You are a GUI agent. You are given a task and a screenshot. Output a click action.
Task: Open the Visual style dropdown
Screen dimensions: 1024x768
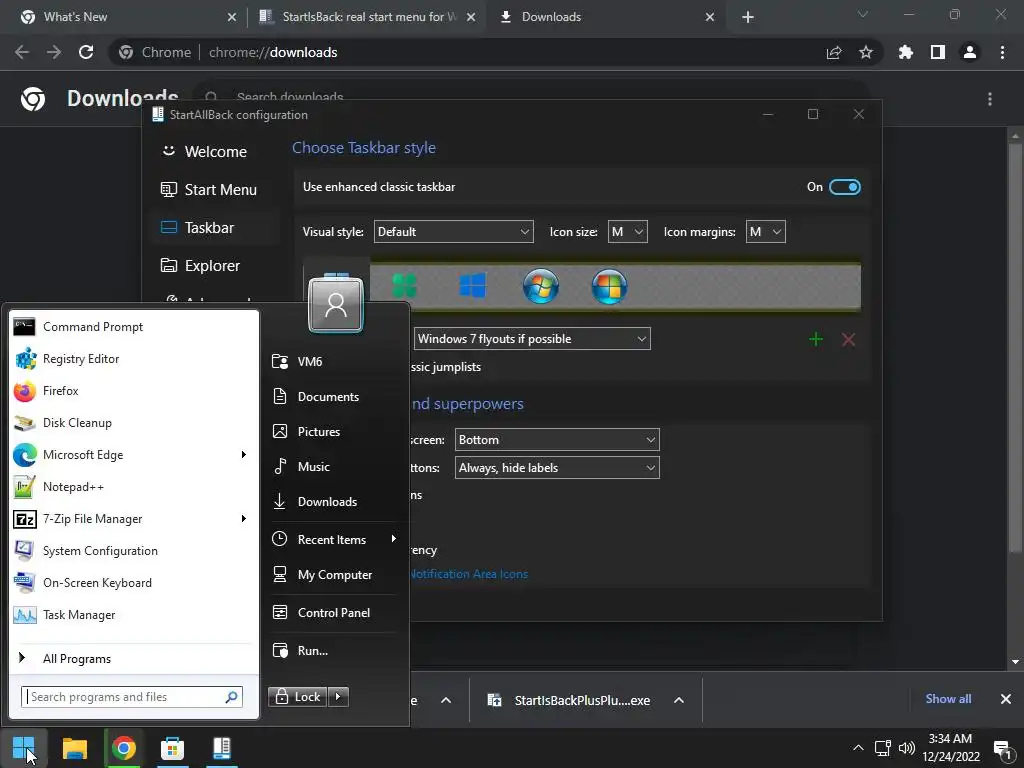point(453,232)
